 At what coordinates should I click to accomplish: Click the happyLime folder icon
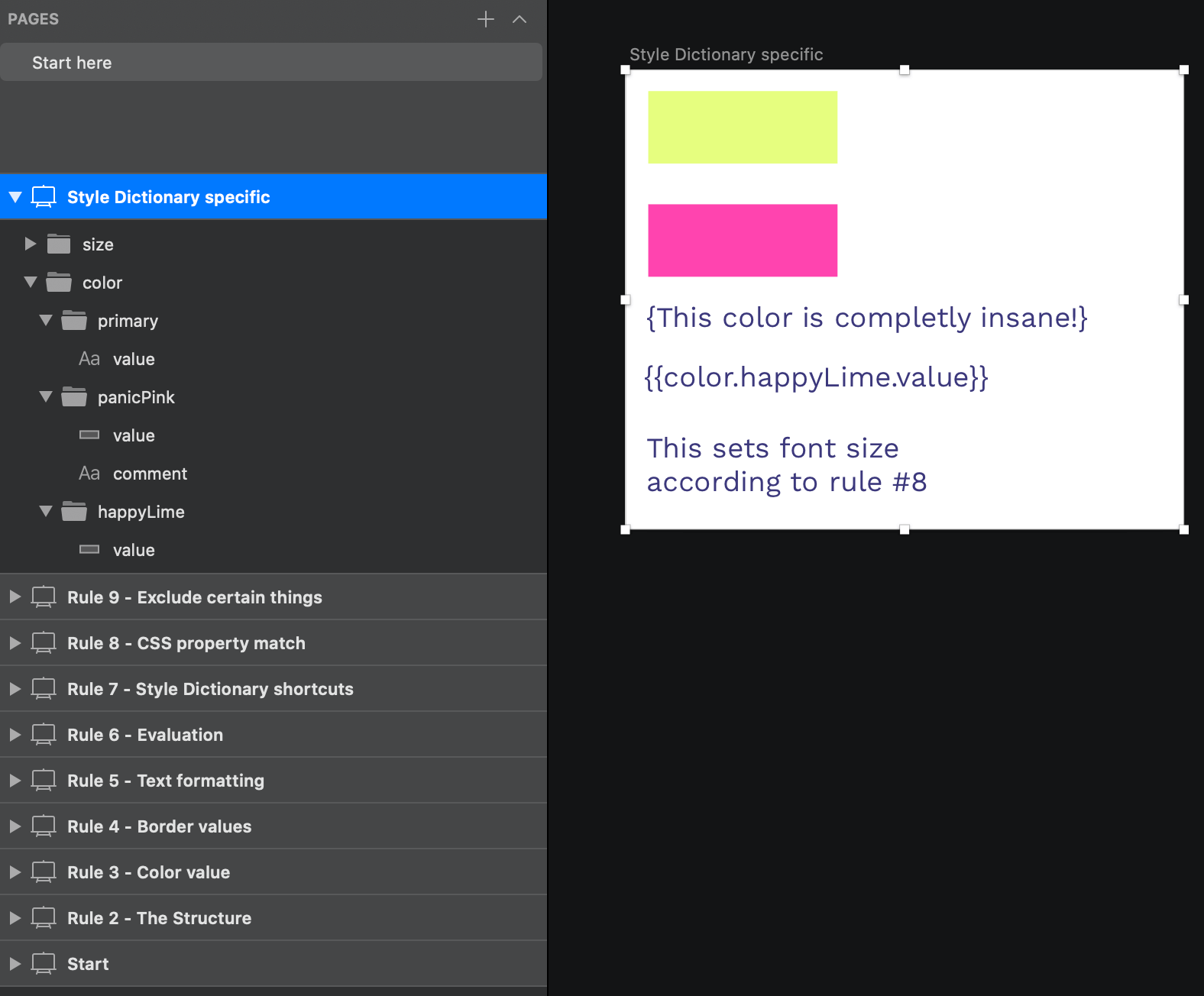pos(74,511)
